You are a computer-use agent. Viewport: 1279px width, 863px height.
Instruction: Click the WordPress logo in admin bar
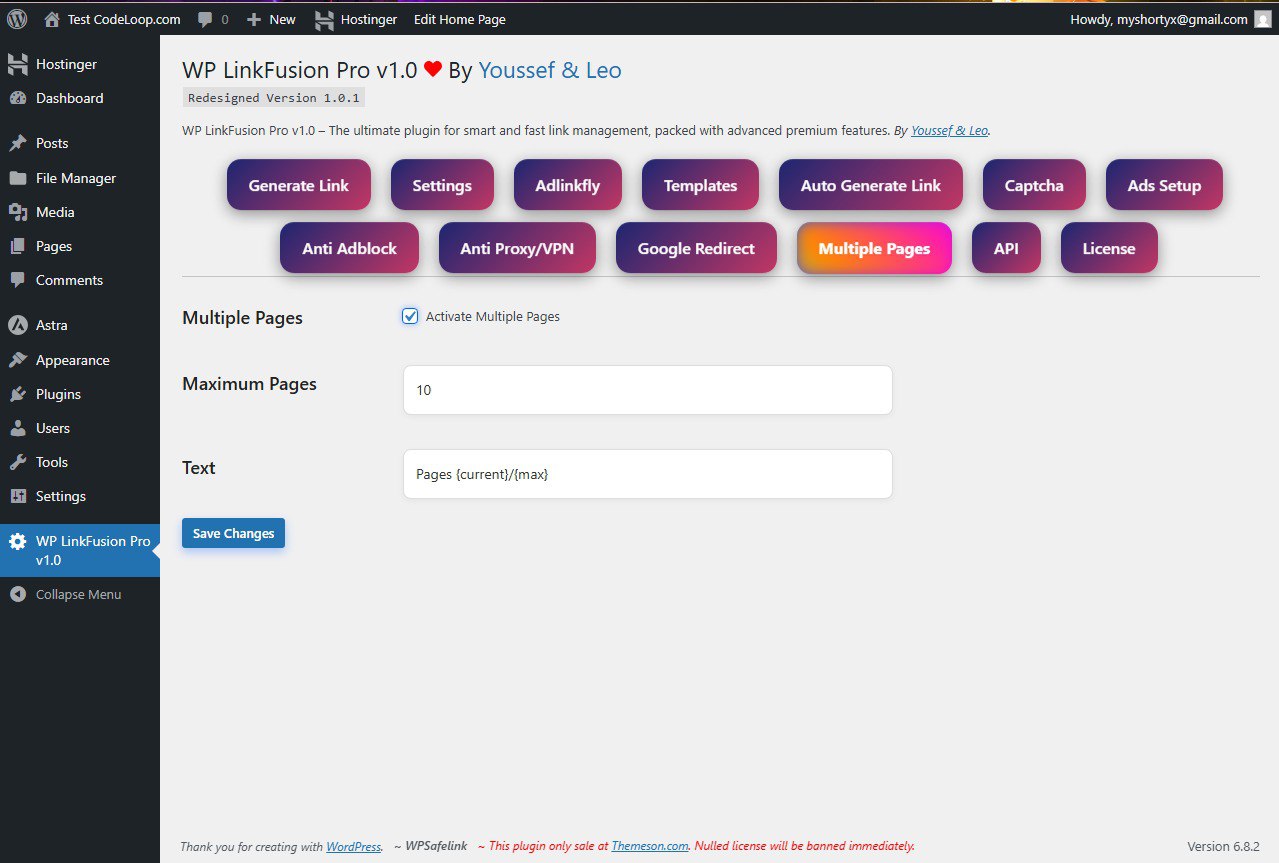[x=17, y=19]
